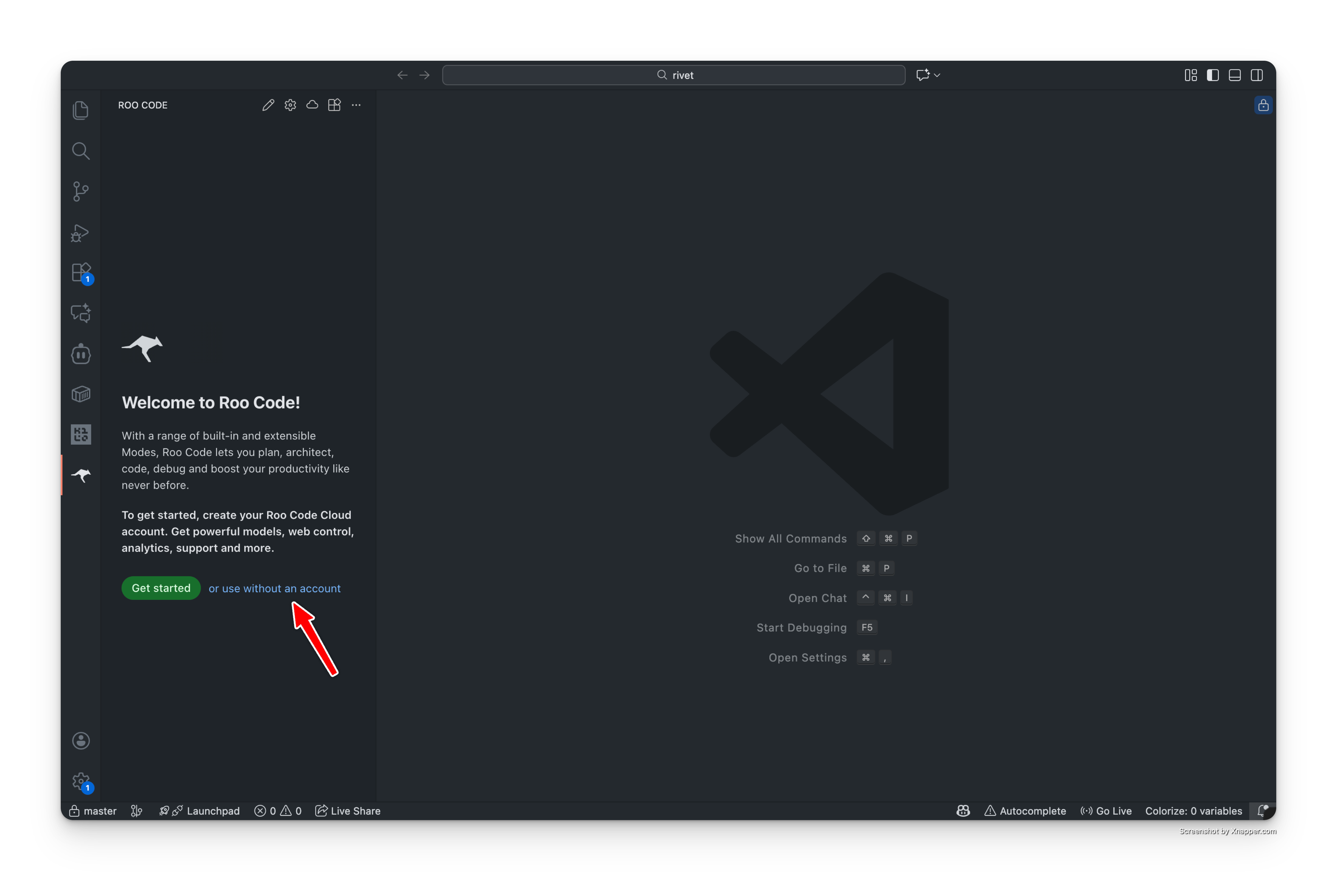Toggle the primary side bar visibility
The height and width of the screenshot is (896, 1337).
coord(1212,75)
